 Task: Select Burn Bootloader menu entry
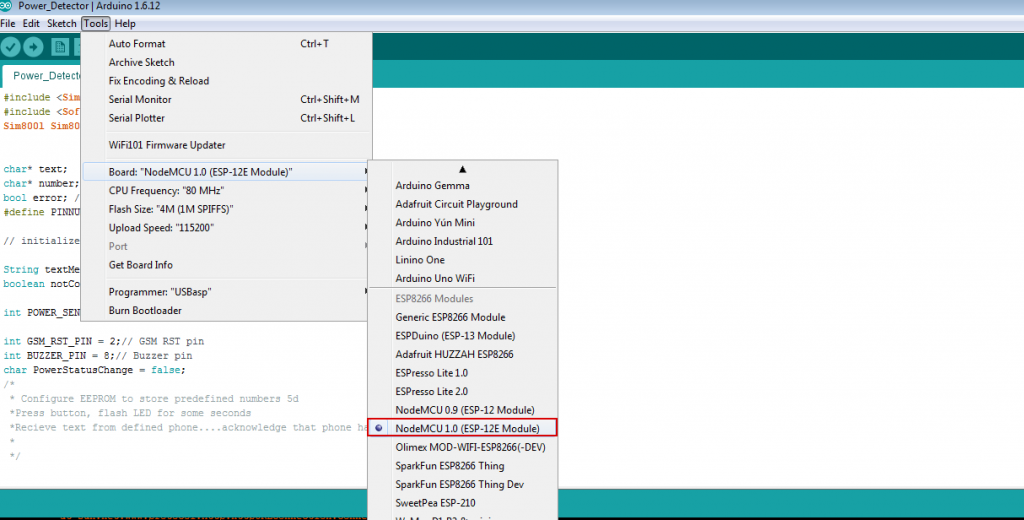click(145, 310)
